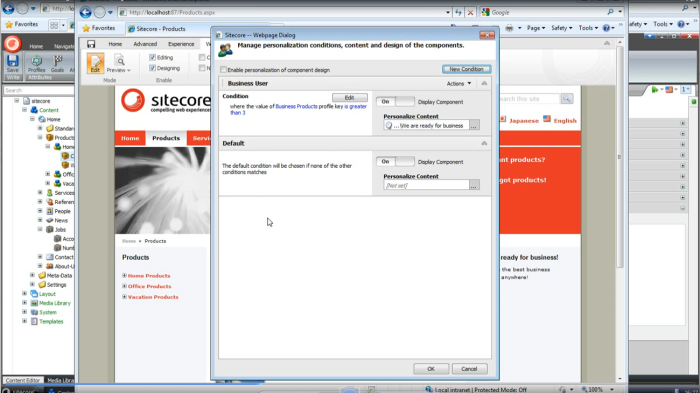Toggle Business User Display Component switch
The image size is (700, 393).
point(395,102)
